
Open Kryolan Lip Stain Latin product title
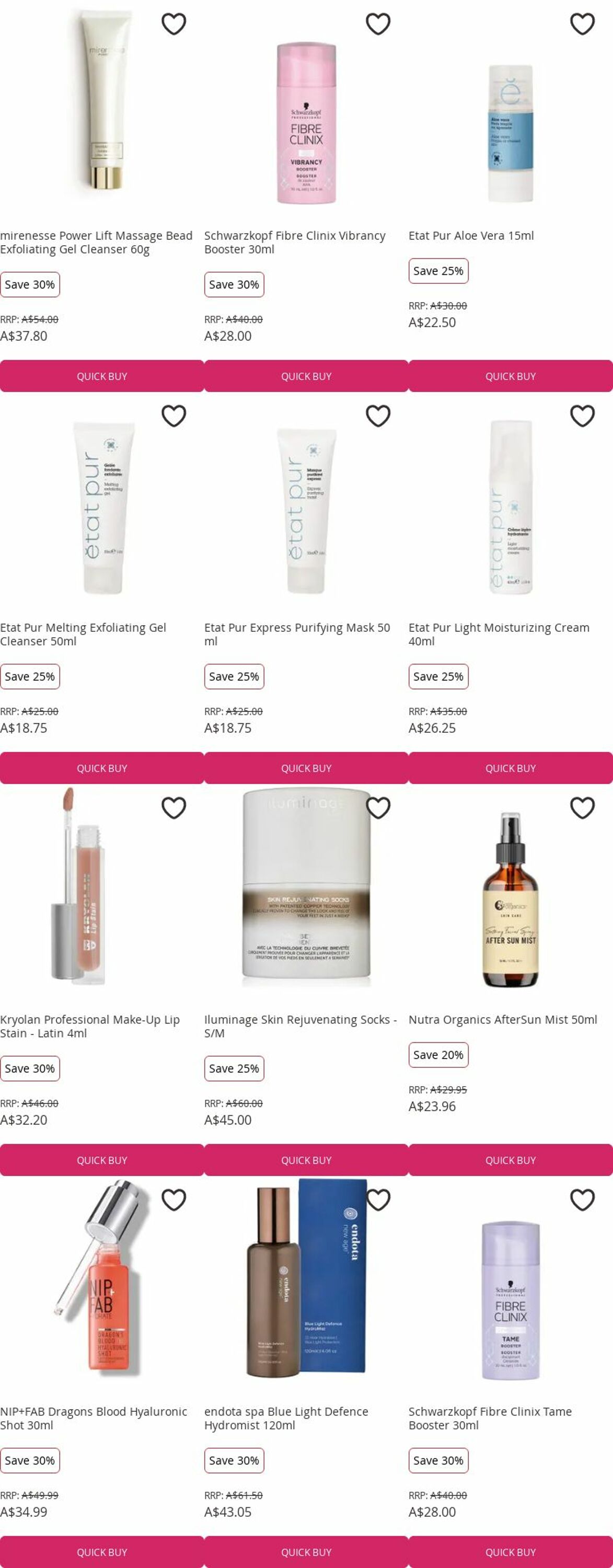click(x=90, y=1027)
